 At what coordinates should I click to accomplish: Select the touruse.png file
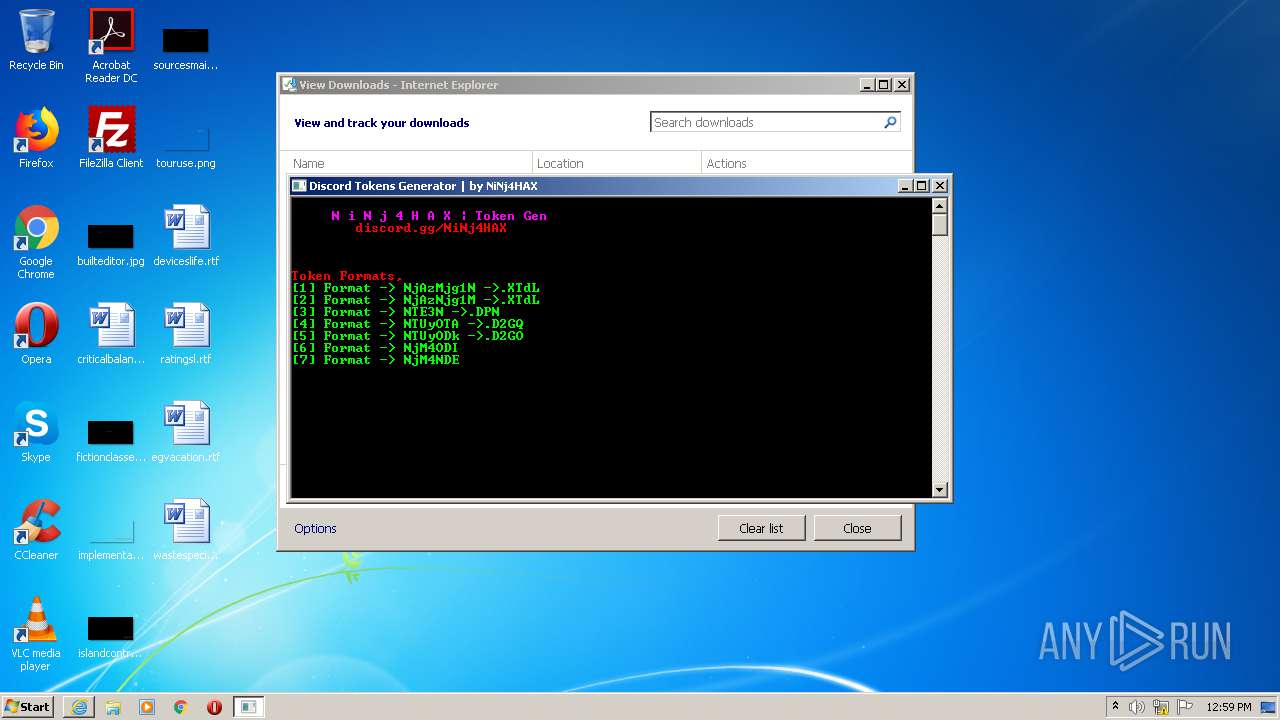click(185, 145)
